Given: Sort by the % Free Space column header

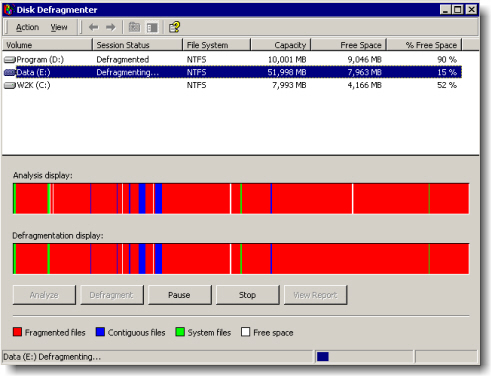Looking at the screenshot, I should pos(424,45).
